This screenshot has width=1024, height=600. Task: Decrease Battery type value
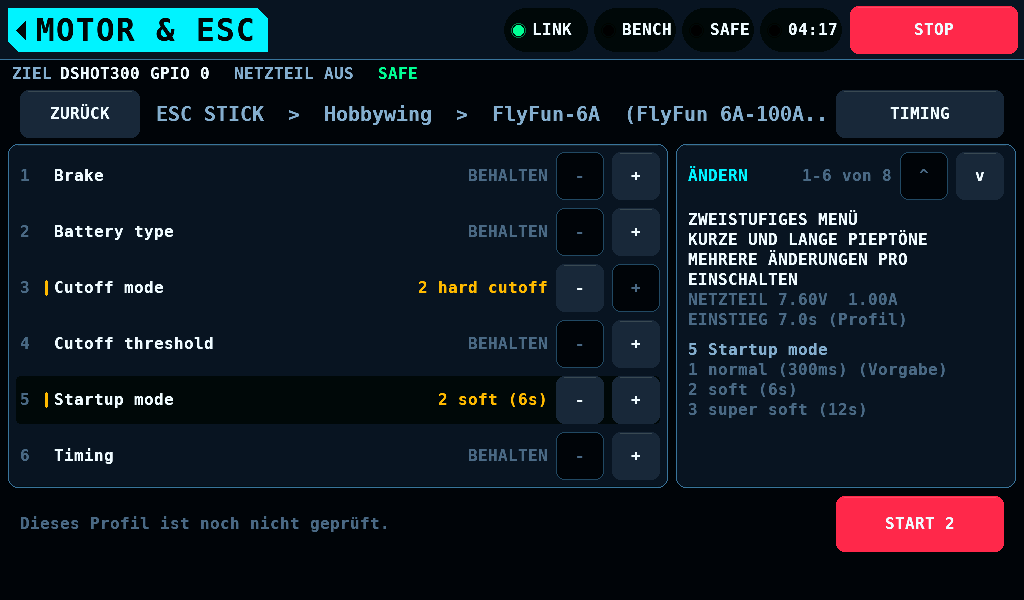point(579,232)
